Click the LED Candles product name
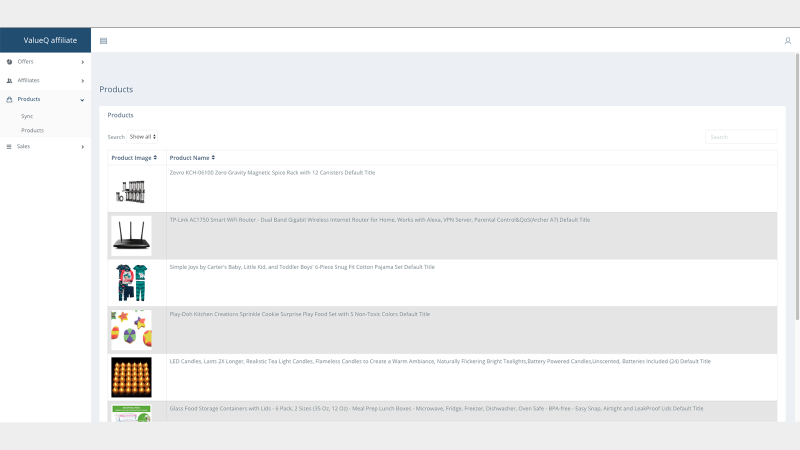The height and width of the screenshot is (450, 800). coord(440,361)
